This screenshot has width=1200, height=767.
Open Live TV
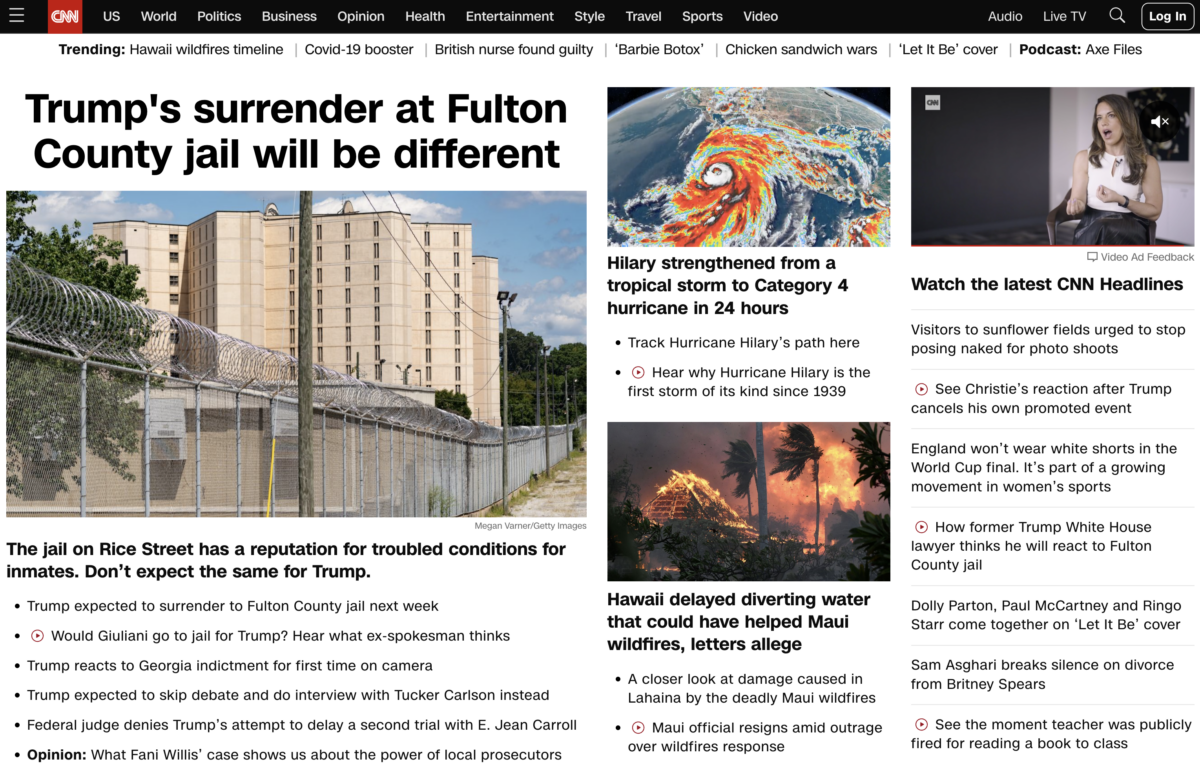1064,16
